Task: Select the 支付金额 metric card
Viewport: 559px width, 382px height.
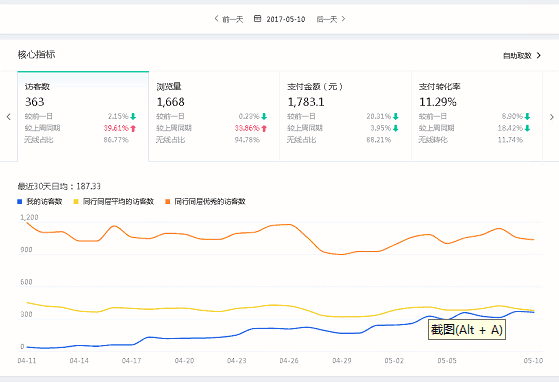Action: point(345,116)
